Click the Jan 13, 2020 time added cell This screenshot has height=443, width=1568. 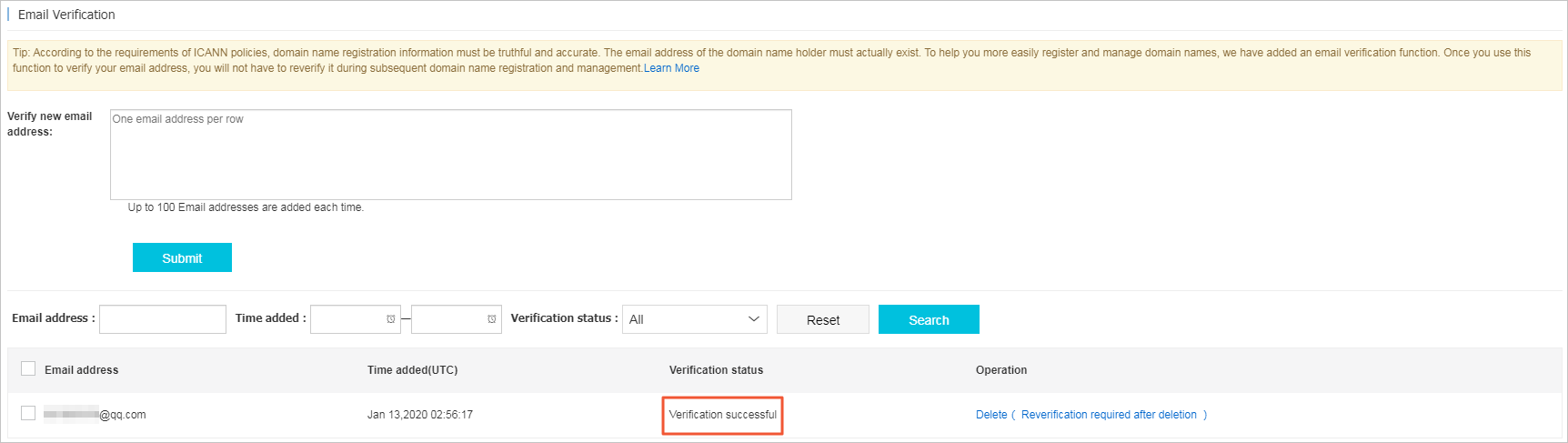click(x=419, y=415)
